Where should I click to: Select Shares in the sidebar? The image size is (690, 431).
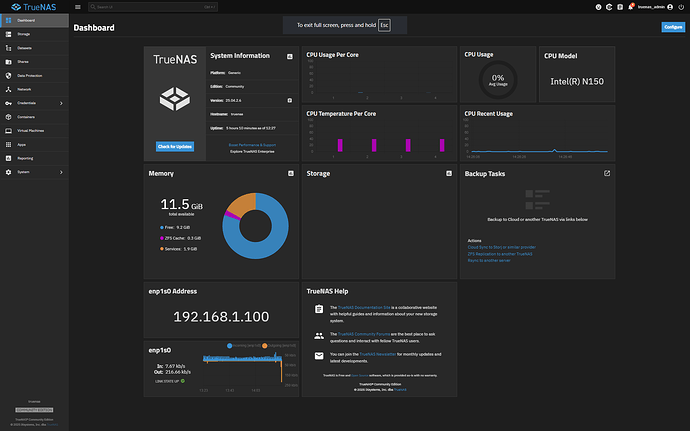click(34, 62)
